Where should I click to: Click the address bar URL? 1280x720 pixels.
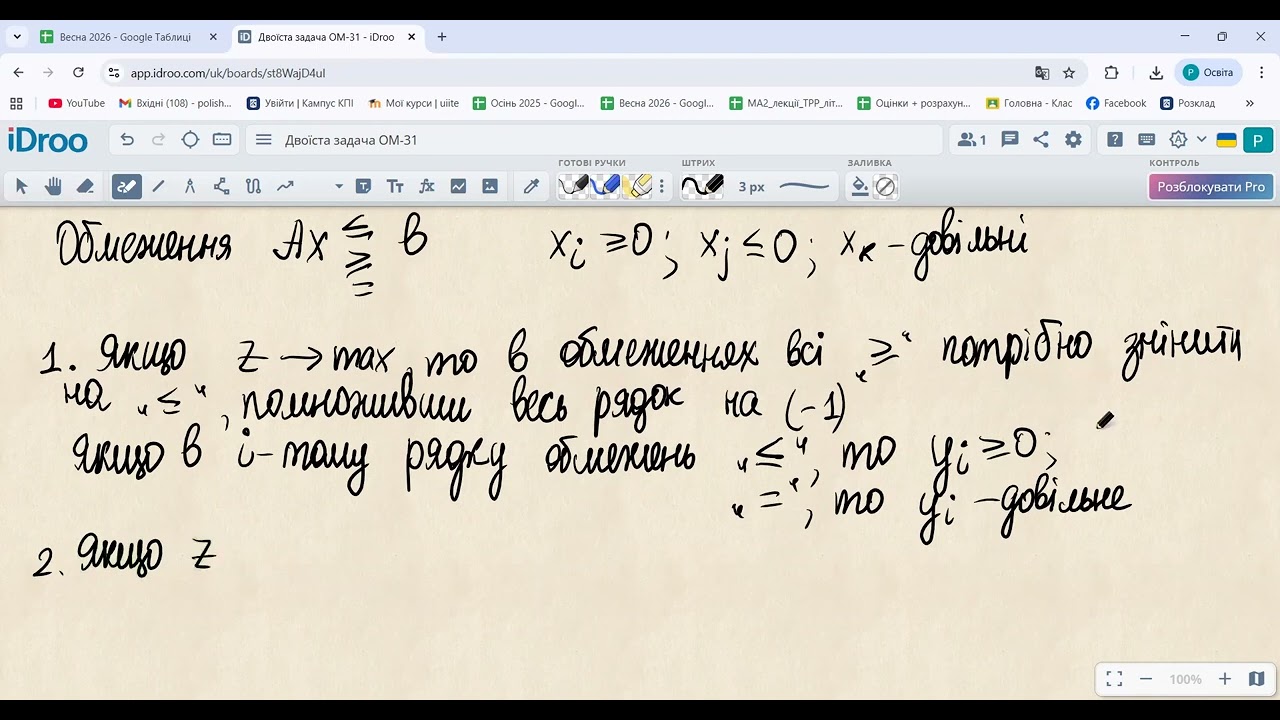(x=228, y=73)
